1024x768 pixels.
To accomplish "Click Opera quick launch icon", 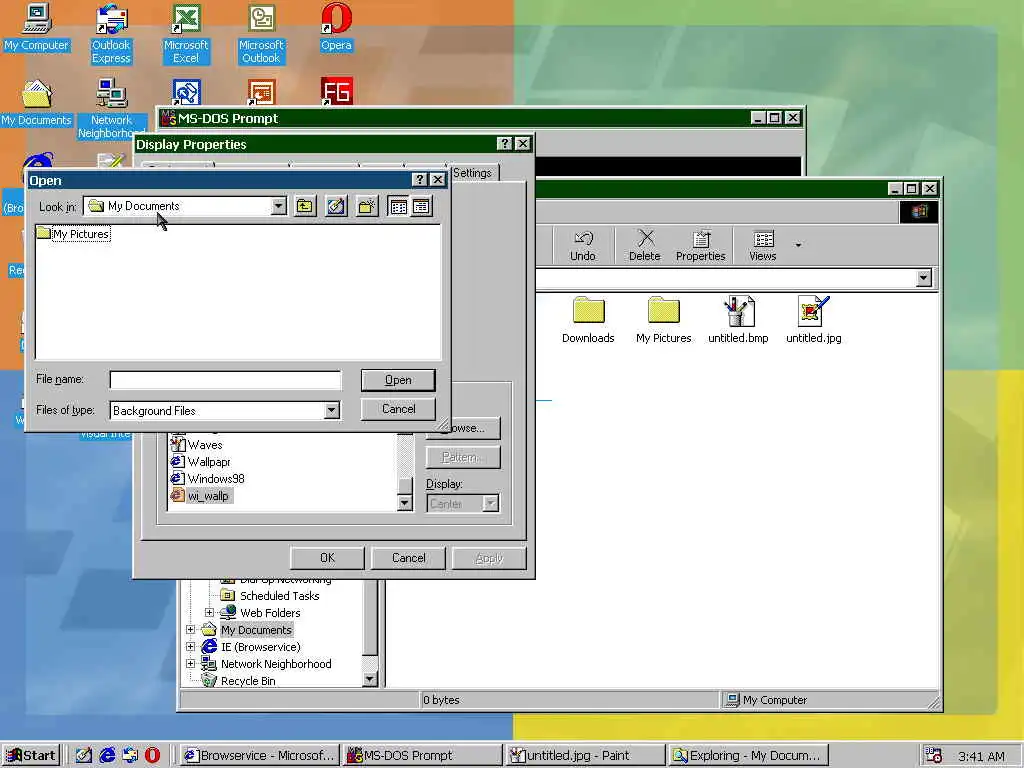I will [x=152, y=756].
